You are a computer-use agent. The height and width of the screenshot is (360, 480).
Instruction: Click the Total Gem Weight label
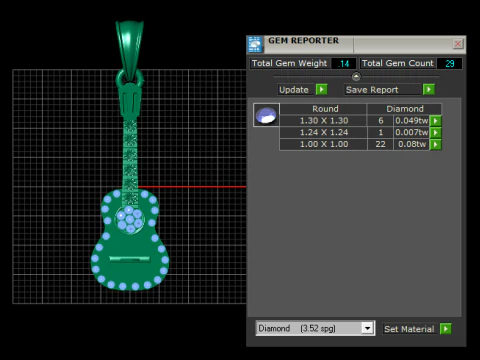[289, 63]
